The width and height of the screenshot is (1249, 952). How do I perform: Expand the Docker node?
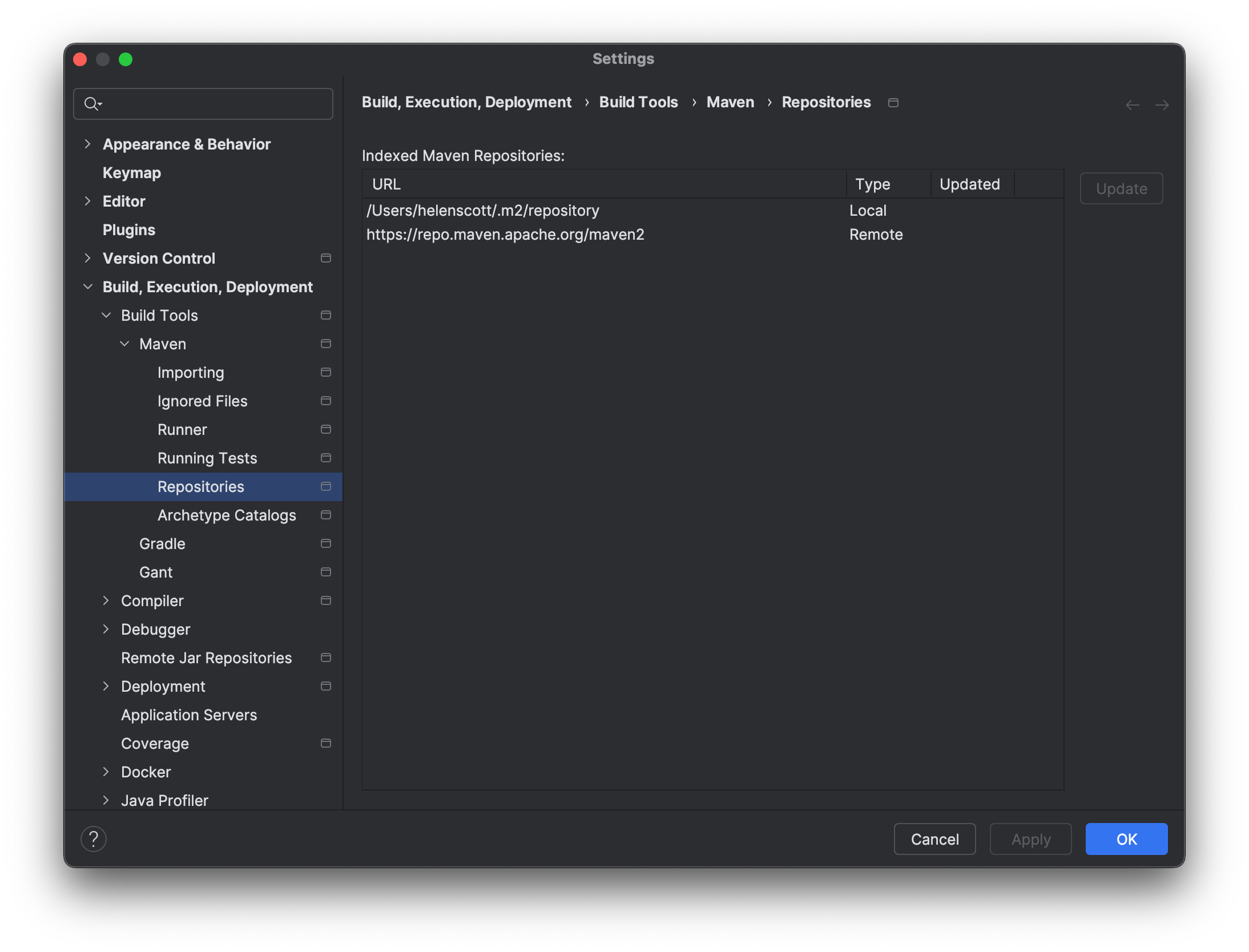point(106,772)
